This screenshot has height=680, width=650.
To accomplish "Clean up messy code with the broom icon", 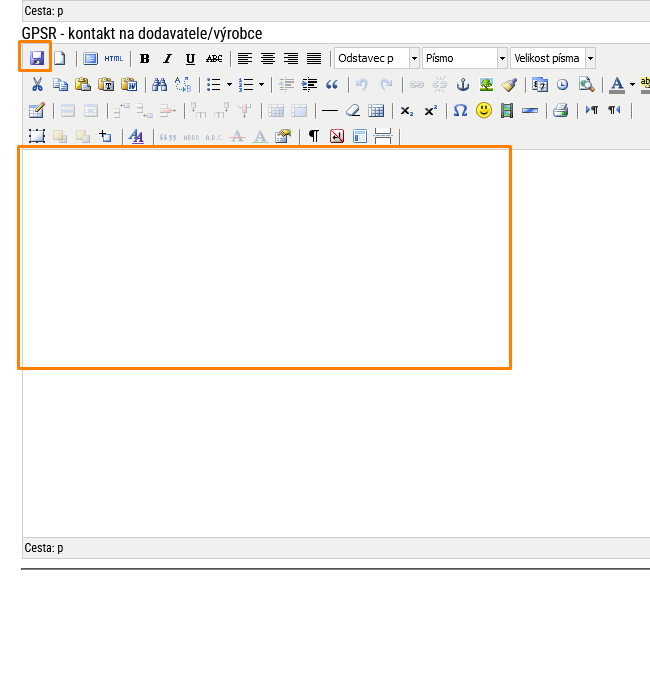I will [x=509, y=84].
